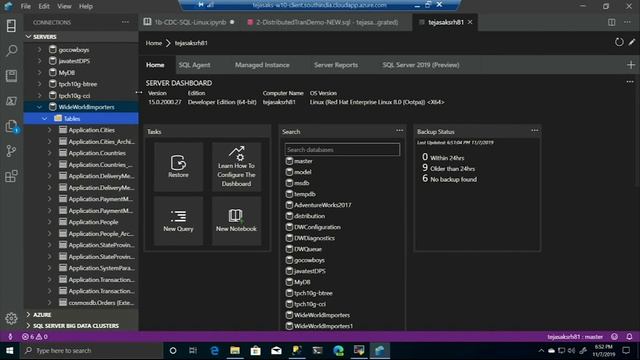Screen dimensions: 640x360
Task: Select the Application.Countries table
Action: (x=97, y=153)
